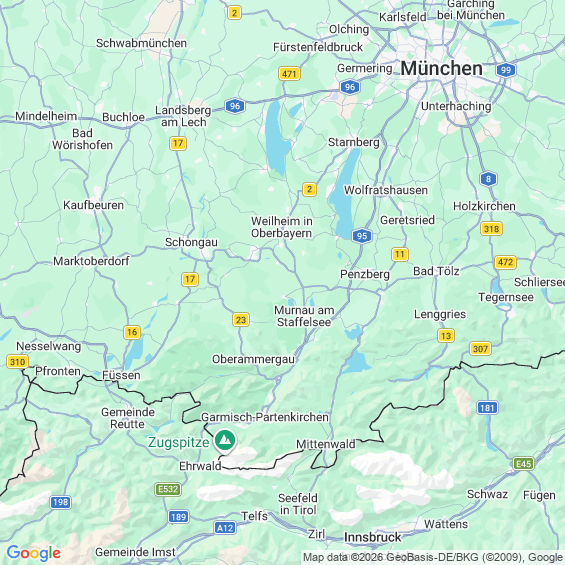Select the Innsbruck city label

point(373,537)
